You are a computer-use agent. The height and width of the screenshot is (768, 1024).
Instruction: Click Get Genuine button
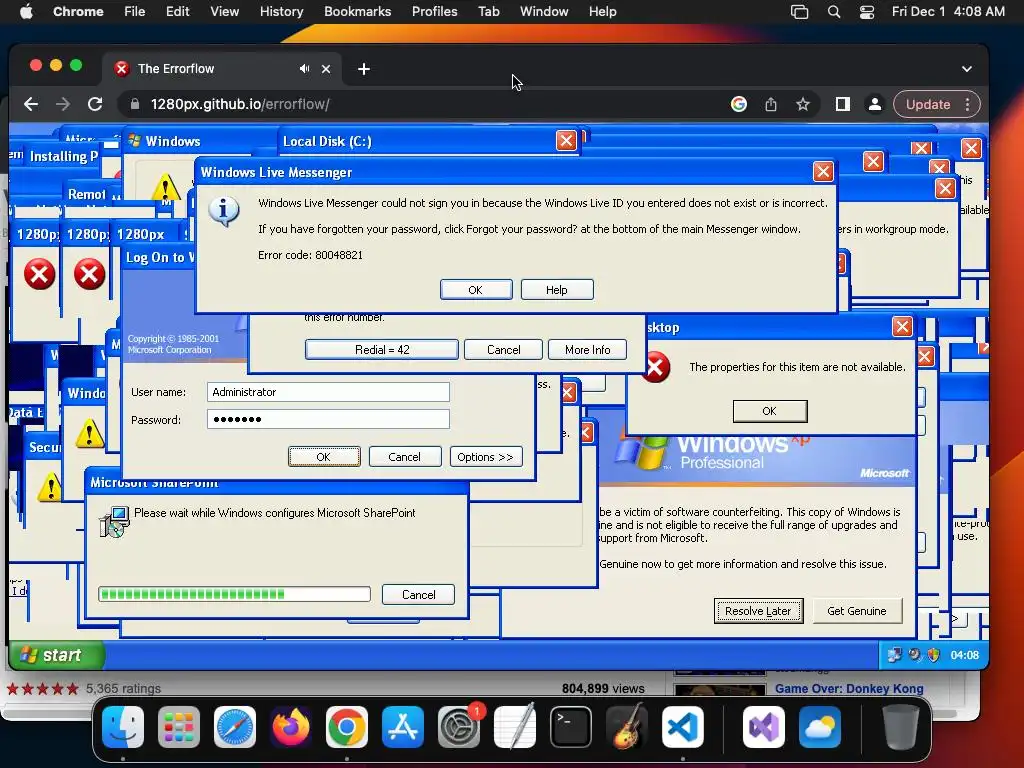coord(857,611)
